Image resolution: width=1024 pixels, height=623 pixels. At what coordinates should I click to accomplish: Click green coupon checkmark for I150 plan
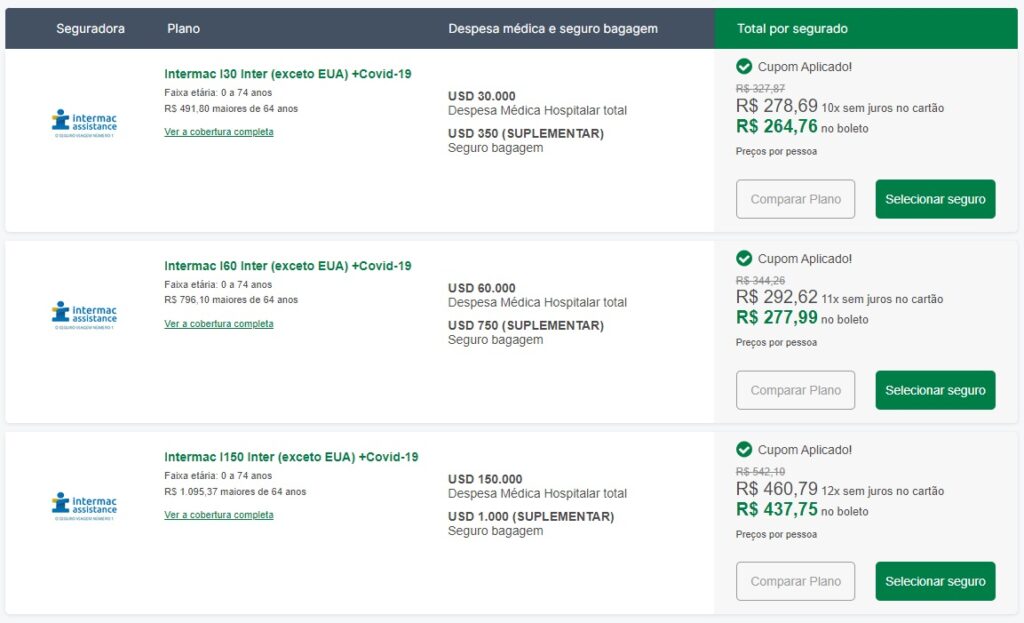[744, 450]
